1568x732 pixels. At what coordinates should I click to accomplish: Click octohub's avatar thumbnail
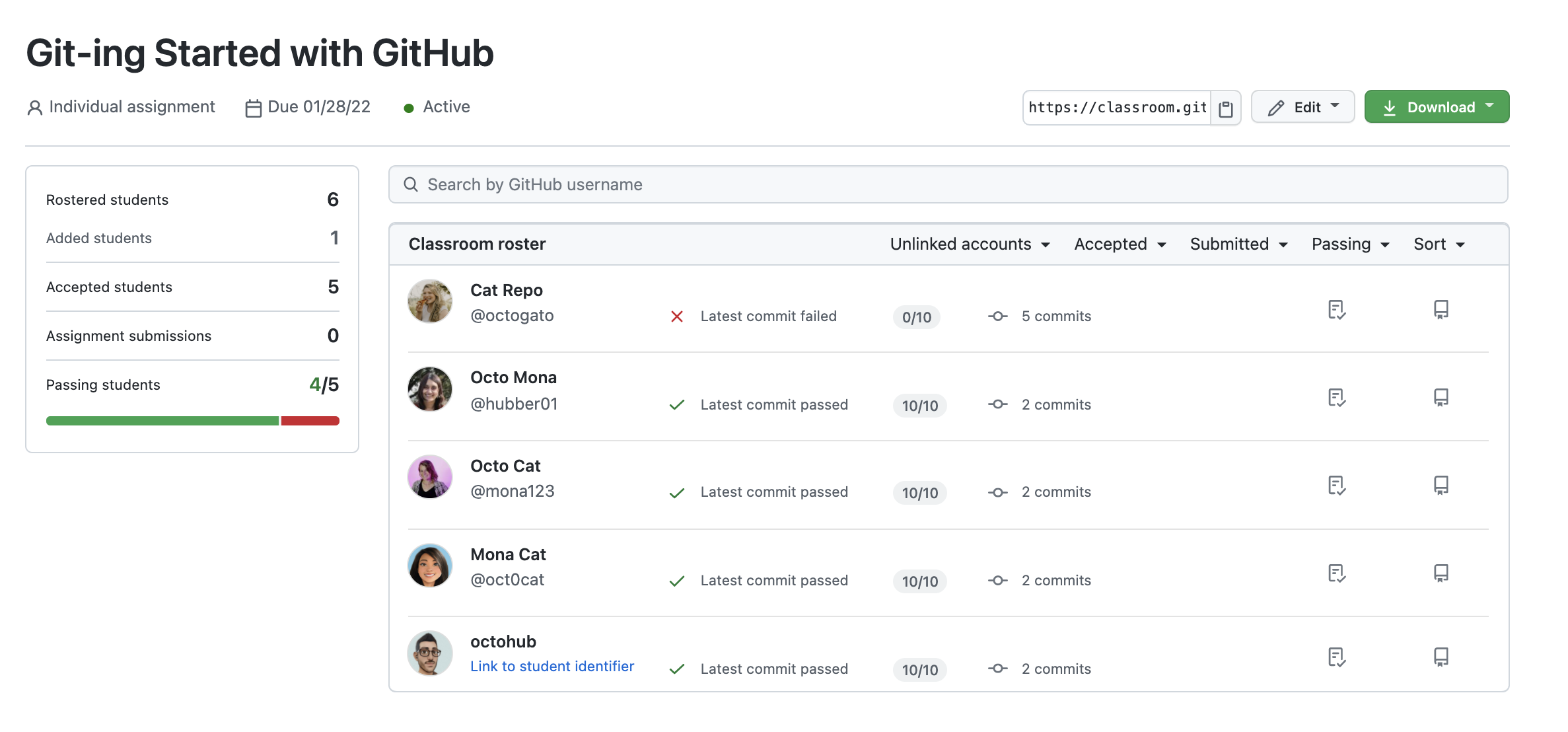(x=430, y=653)
